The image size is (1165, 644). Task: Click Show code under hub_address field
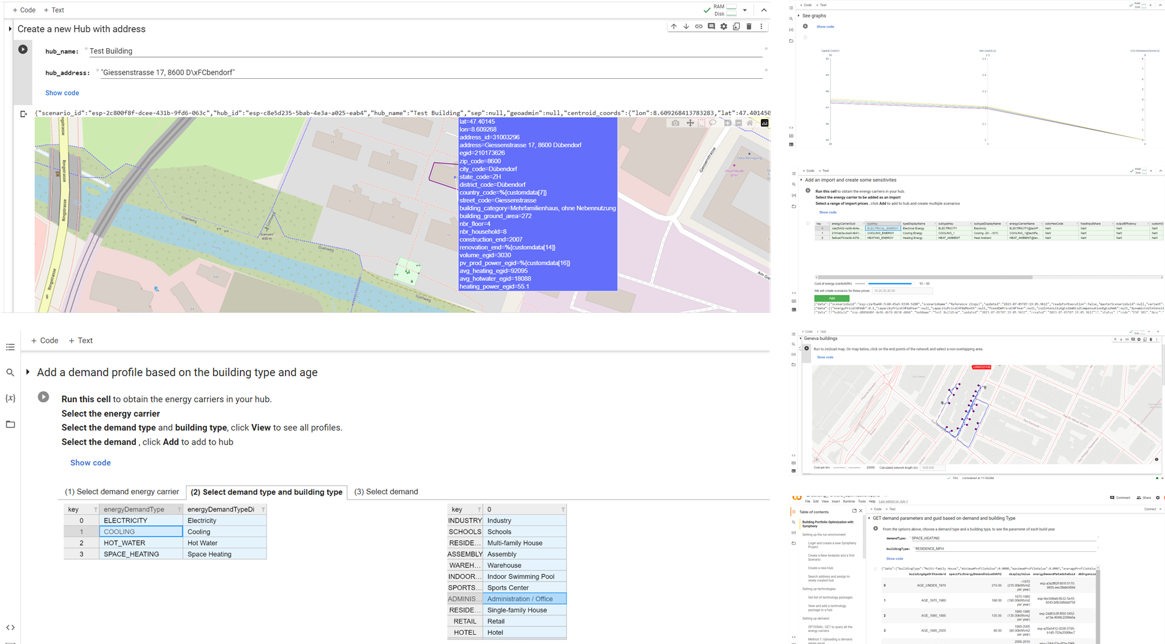coord(62,93)
